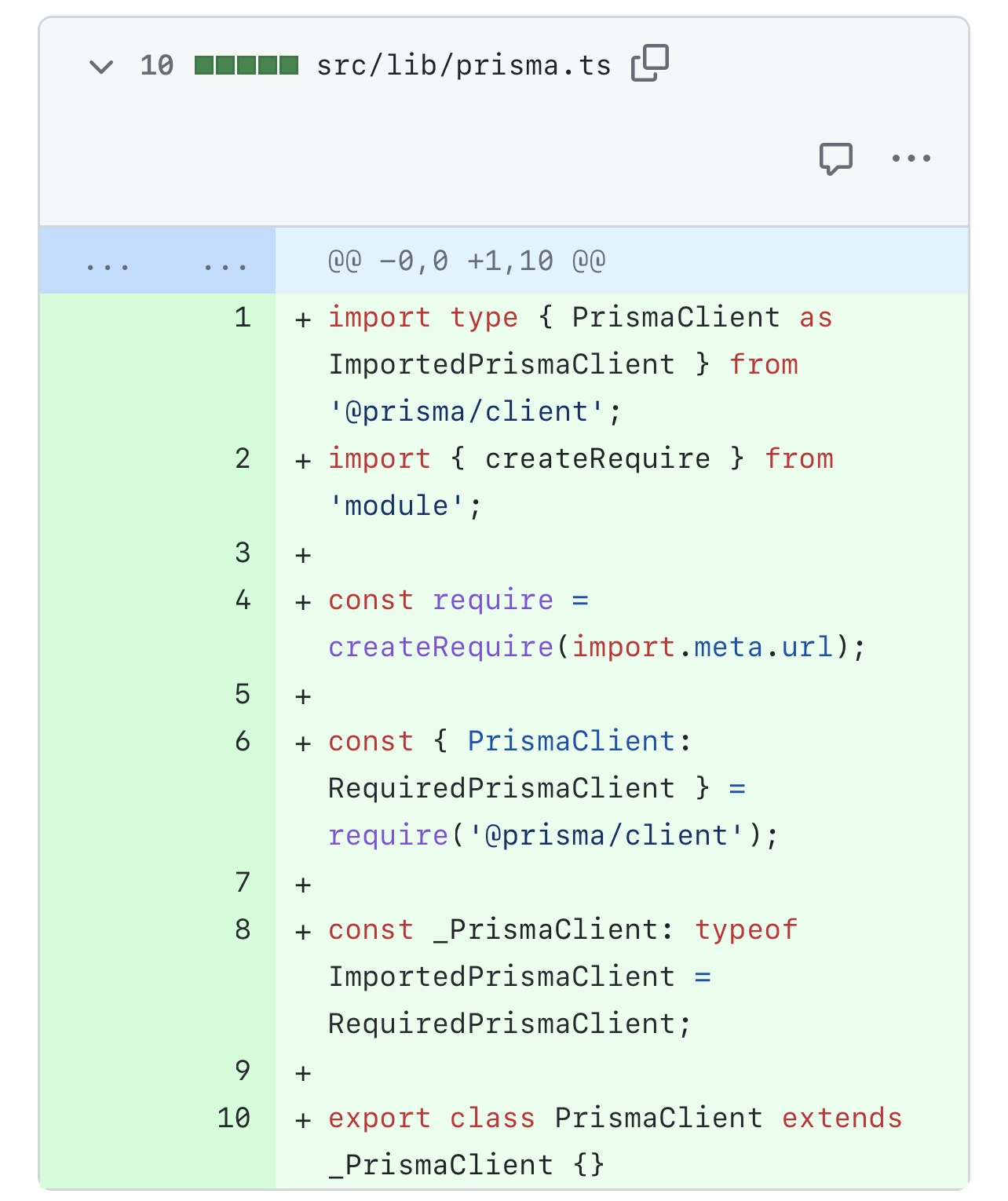Open the comment icon on the diff
Viewport: 1008px width, 1201px height.
pos(835,158)
